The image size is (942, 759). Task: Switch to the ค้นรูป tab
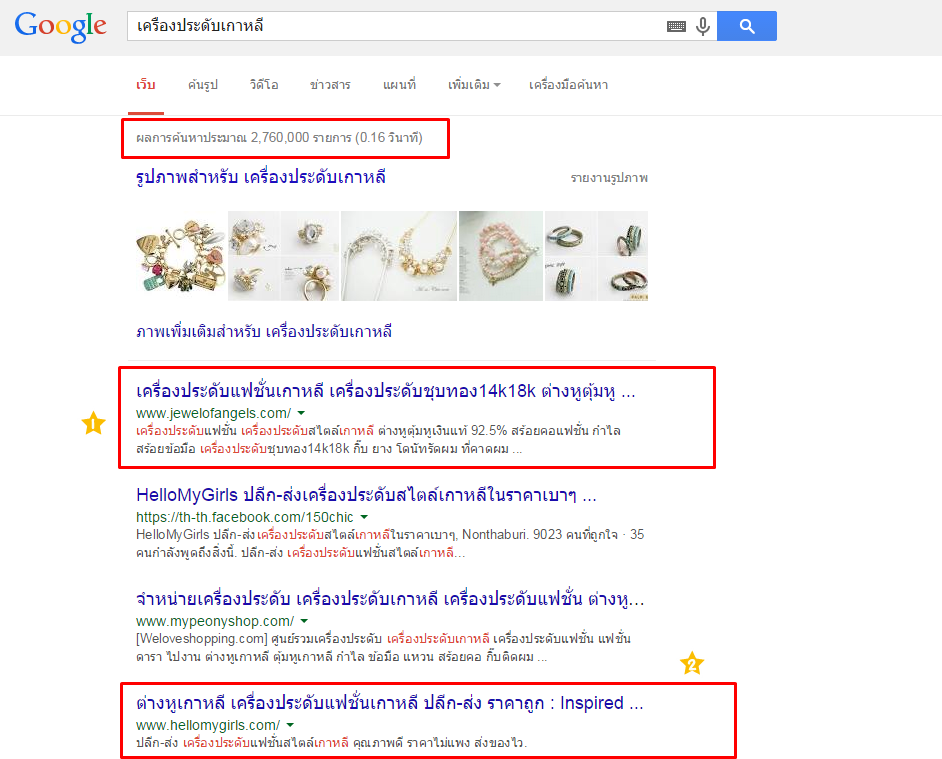[x=202, y=85]
